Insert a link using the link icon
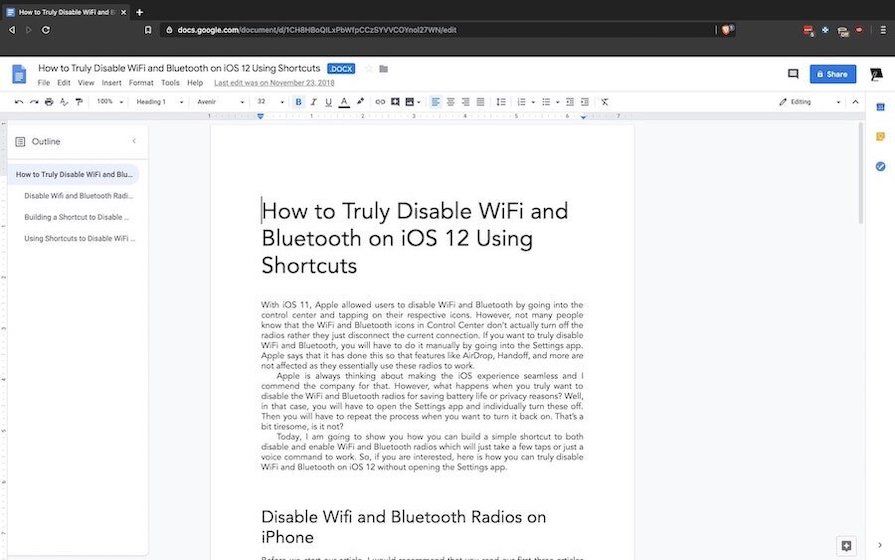The image size is (895, 560). pos(380,102)
